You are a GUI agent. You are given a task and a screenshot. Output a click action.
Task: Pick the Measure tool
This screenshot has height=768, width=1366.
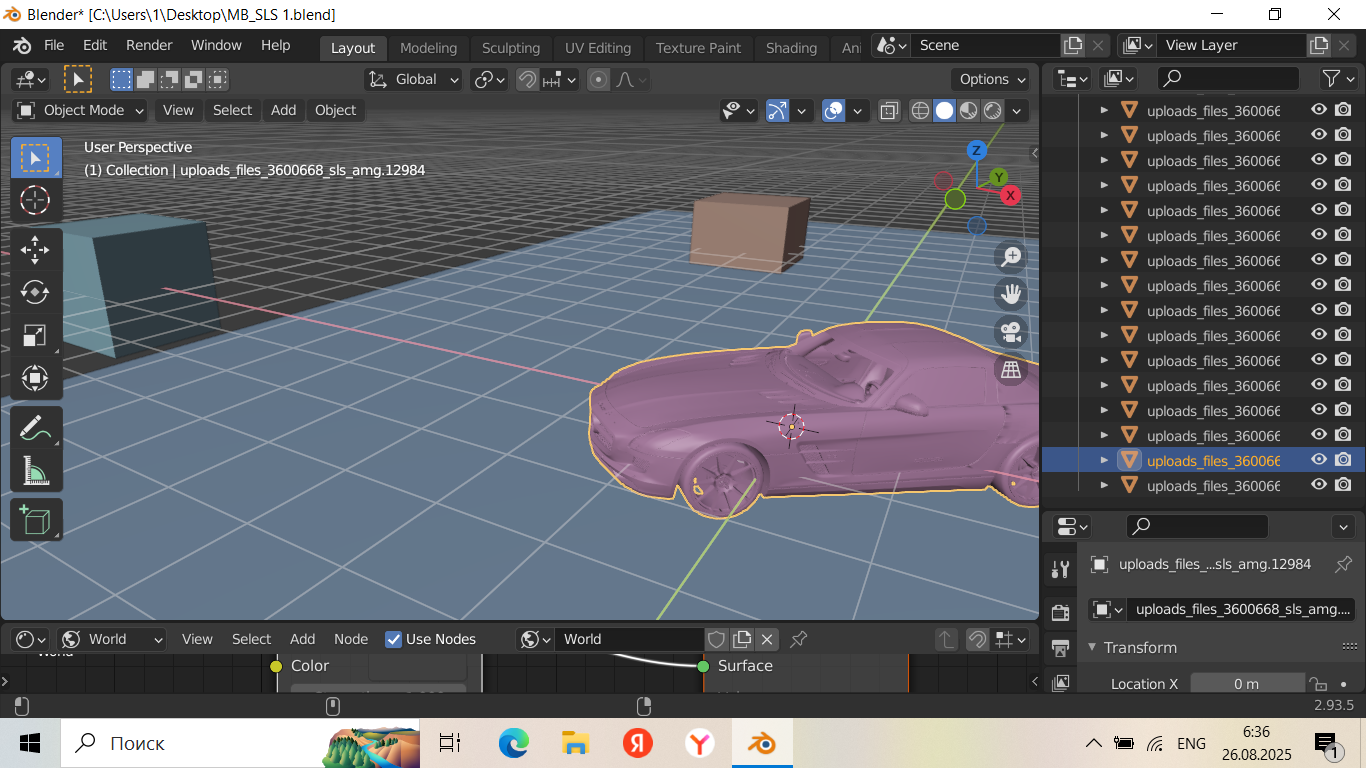pyautogui.click(x=35, y=470)
